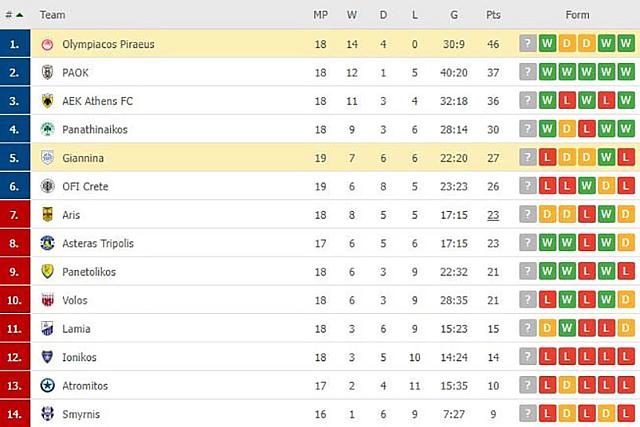Click the Asteras Tripolis crest icon
The image size is (640, 427).
point(47,243)
